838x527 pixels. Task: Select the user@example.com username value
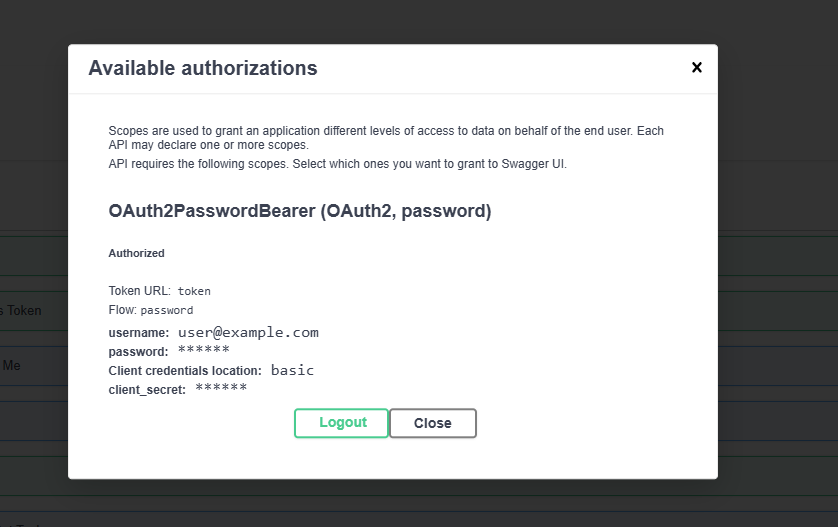248,333
